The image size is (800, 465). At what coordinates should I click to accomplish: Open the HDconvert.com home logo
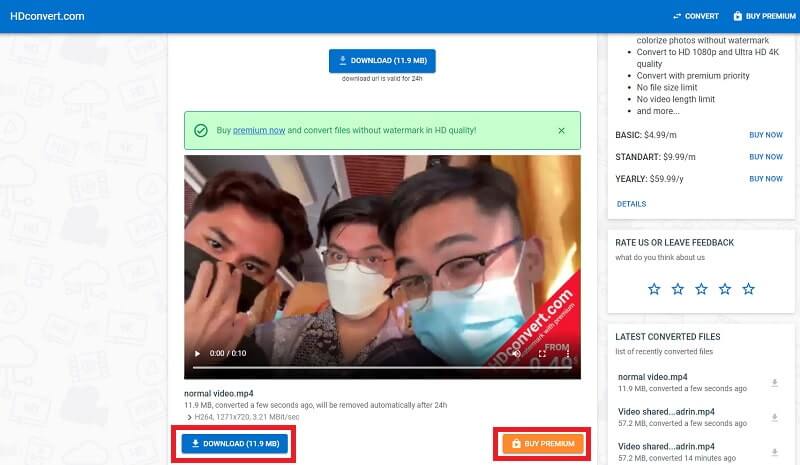coord(47,16)
